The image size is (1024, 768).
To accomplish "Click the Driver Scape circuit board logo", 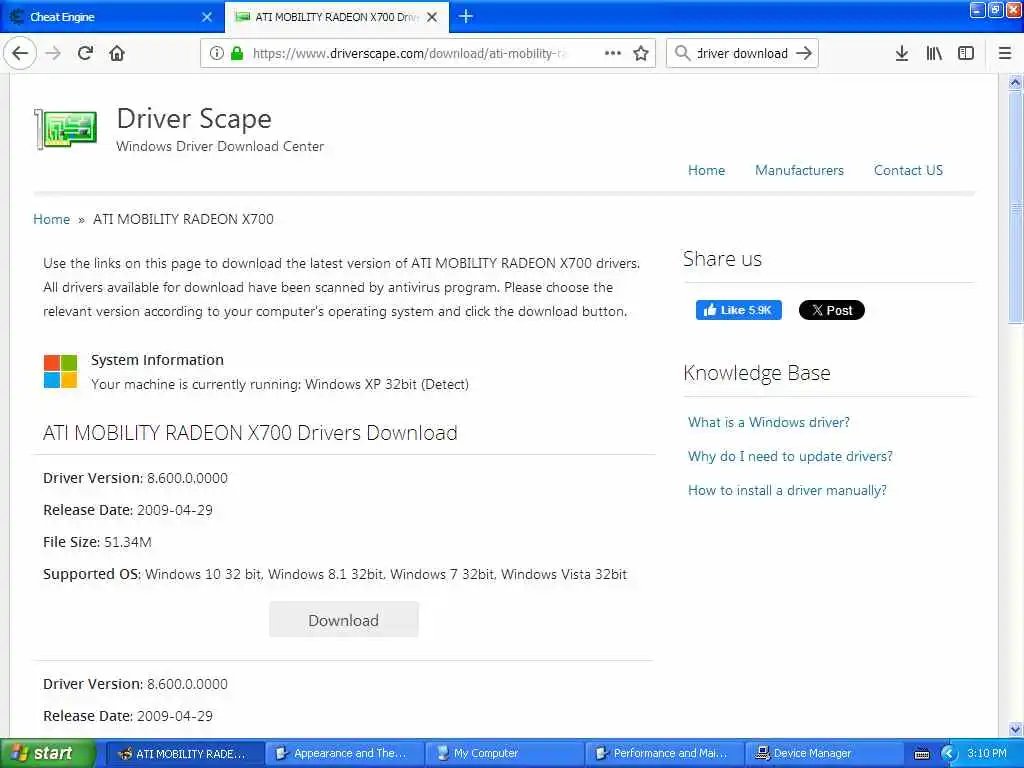I will tap(66, 129).
